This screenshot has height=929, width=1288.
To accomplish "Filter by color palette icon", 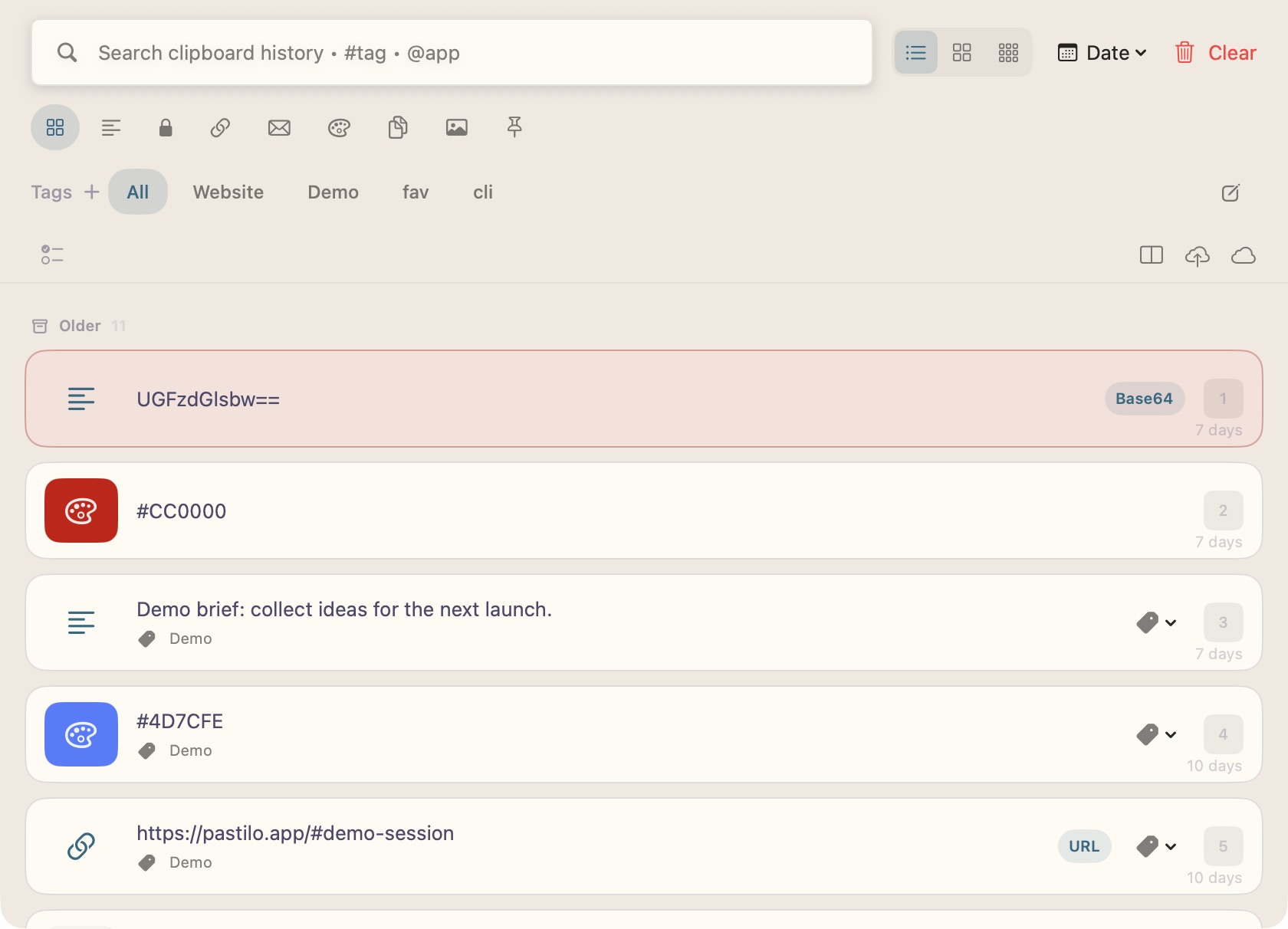I will click(x=339, y=127).
